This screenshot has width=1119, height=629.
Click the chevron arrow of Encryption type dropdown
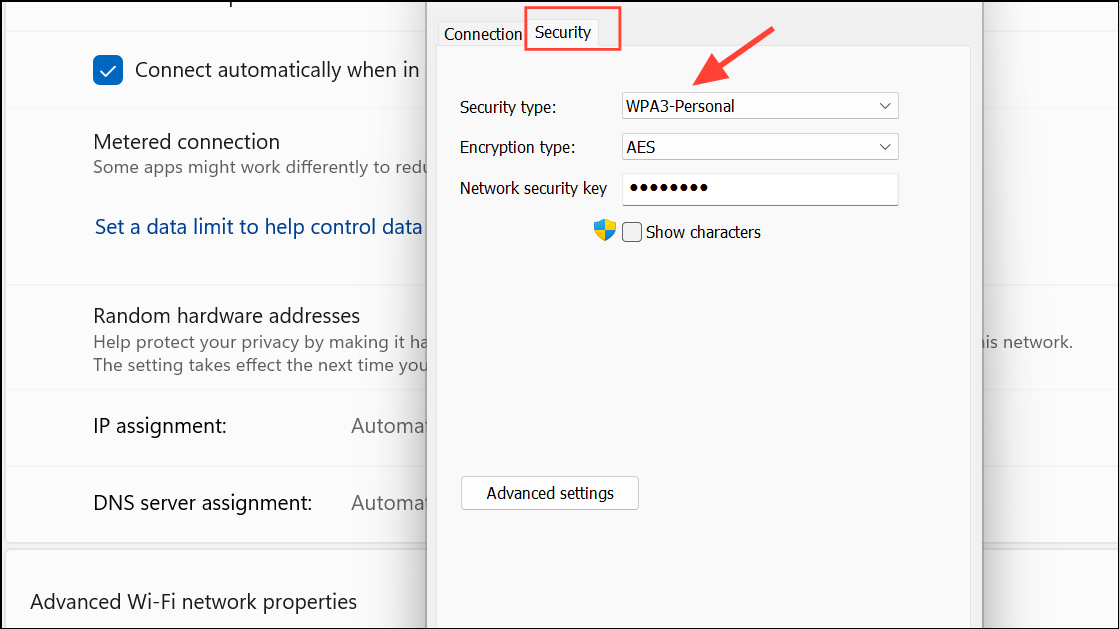click(885, 147)
